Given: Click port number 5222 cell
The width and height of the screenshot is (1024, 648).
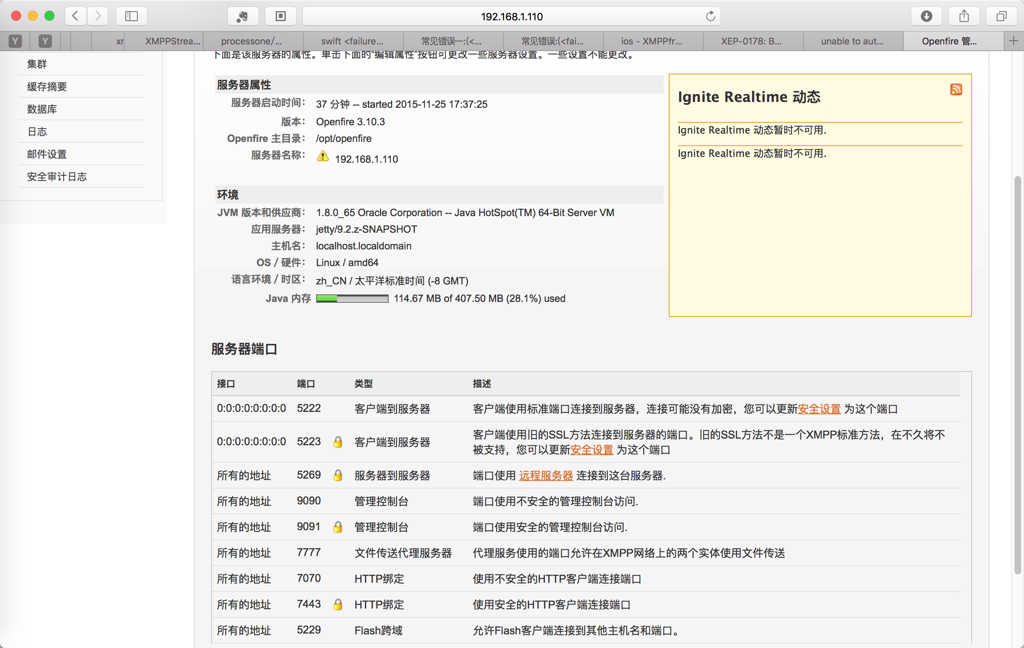Looking at the screenshot, I should click(x=309, y=408).
